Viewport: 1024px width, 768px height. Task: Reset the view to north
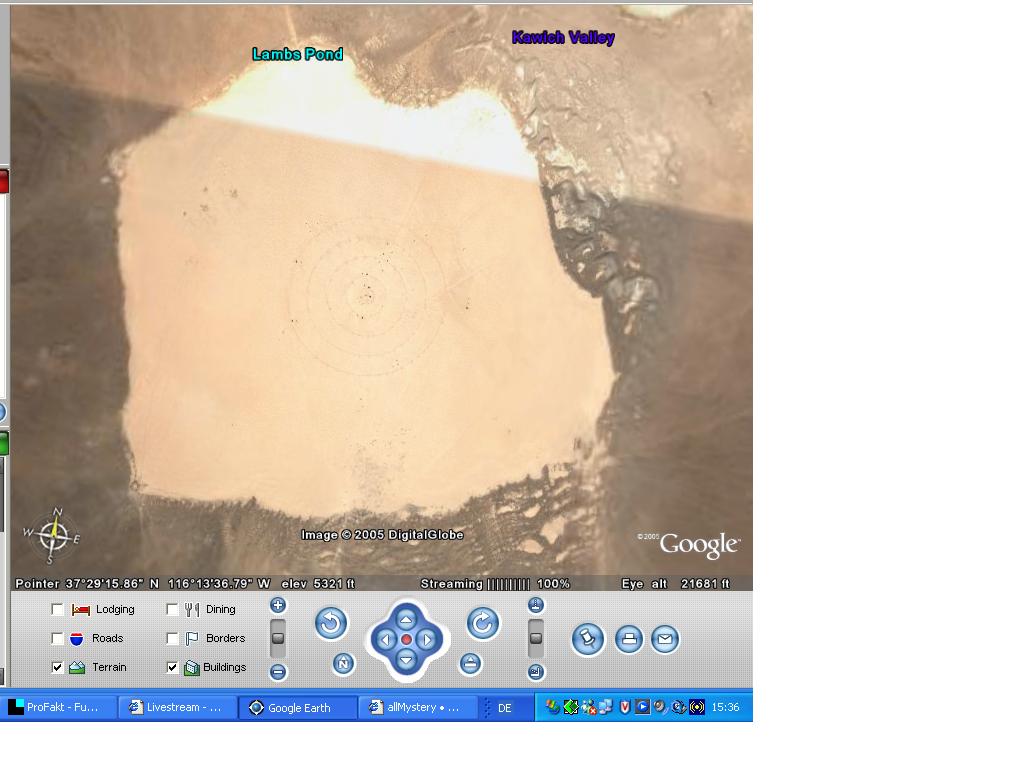click(343, 663)
